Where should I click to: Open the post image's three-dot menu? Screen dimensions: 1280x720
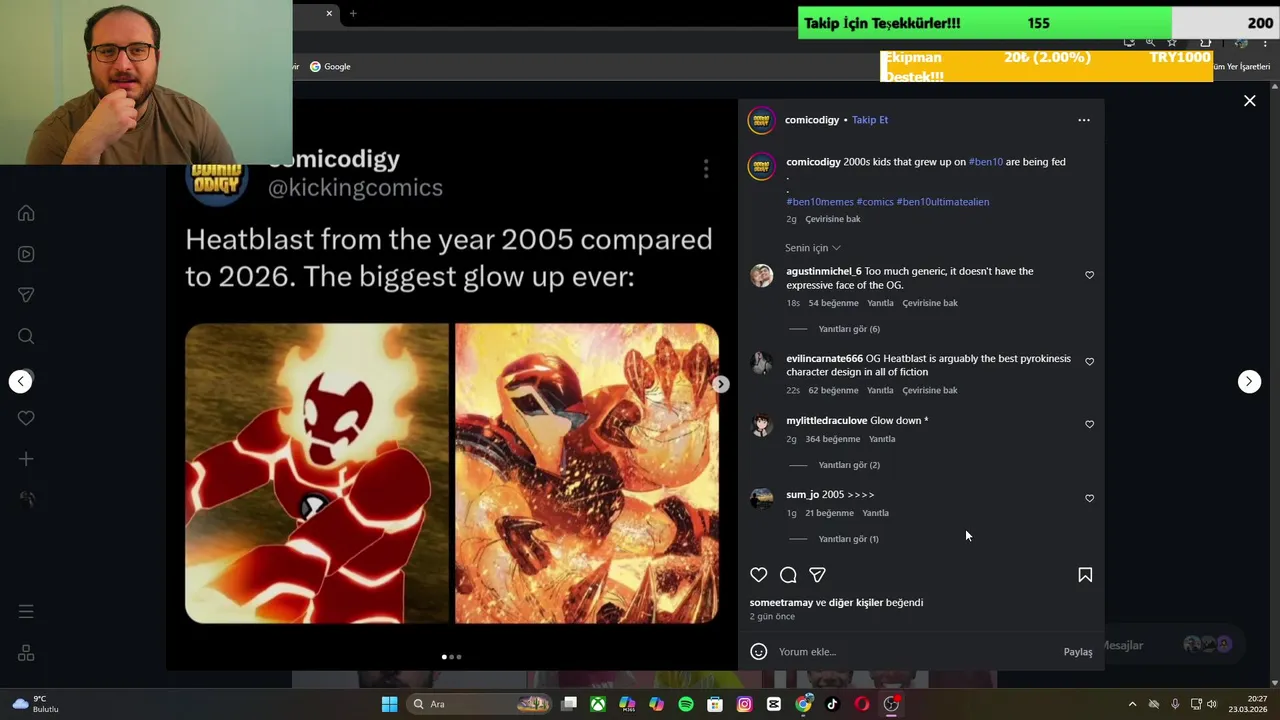coord(706,169)
